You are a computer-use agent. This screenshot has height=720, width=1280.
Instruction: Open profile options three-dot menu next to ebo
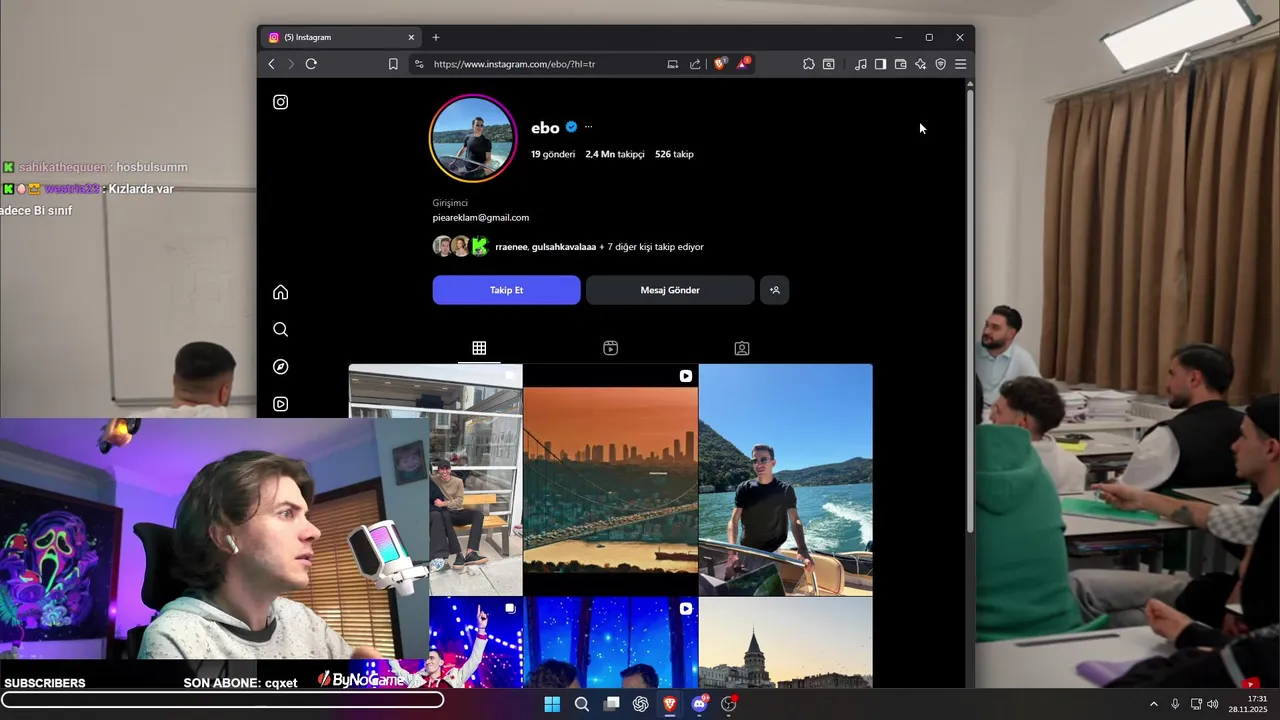point(588,127)
